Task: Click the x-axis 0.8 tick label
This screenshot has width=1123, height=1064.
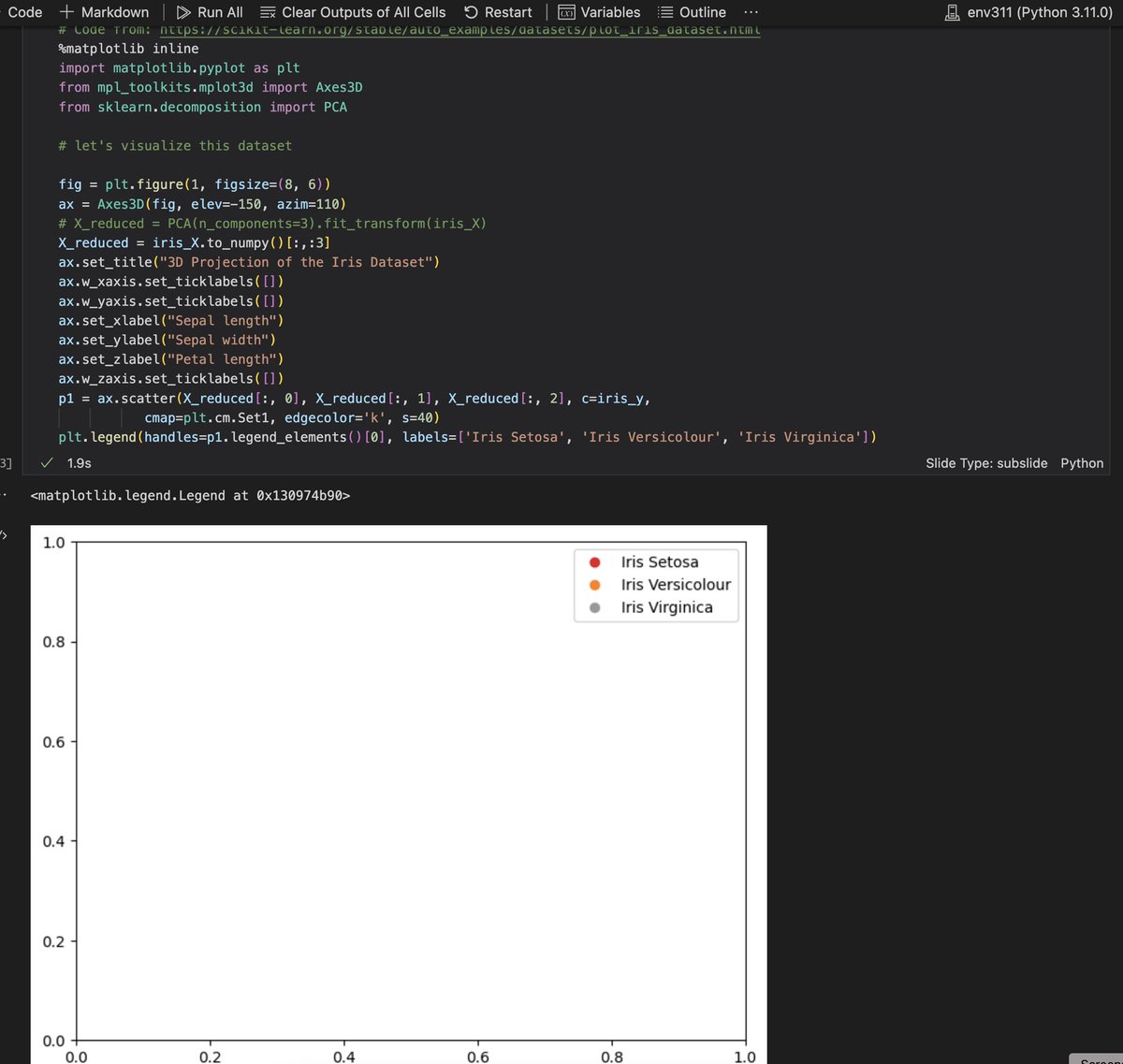Action: [612, 1057]
